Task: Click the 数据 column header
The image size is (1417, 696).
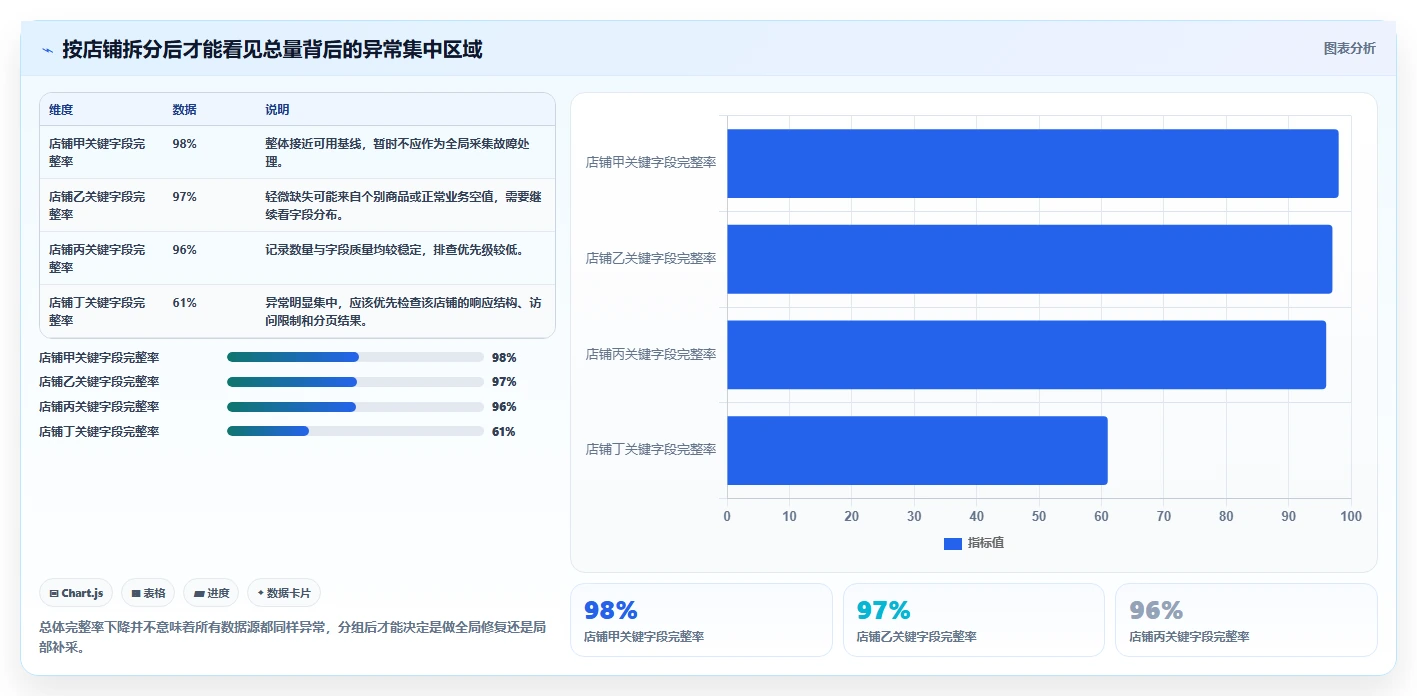Action: click(x=184, y=110)
